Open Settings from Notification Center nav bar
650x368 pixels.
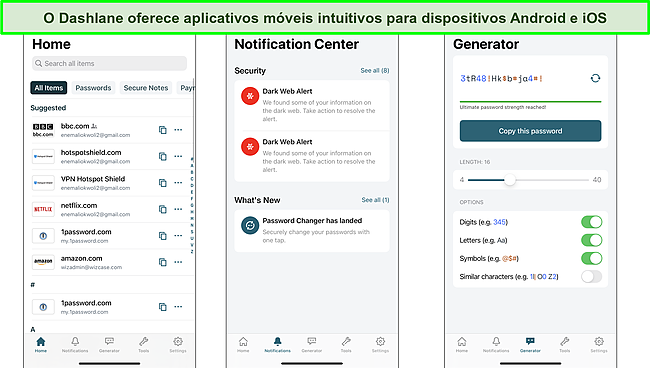click(380, 345)
